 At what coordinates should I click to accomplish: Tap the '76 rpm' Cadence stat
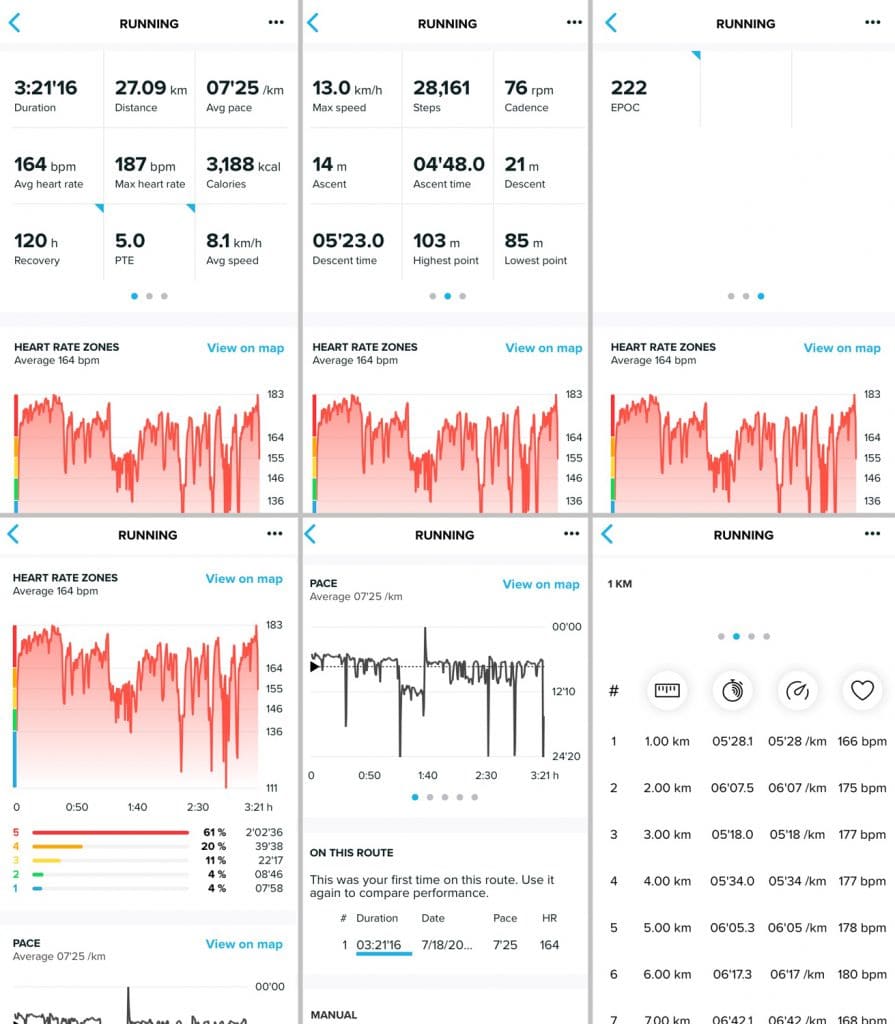[529, 95]
